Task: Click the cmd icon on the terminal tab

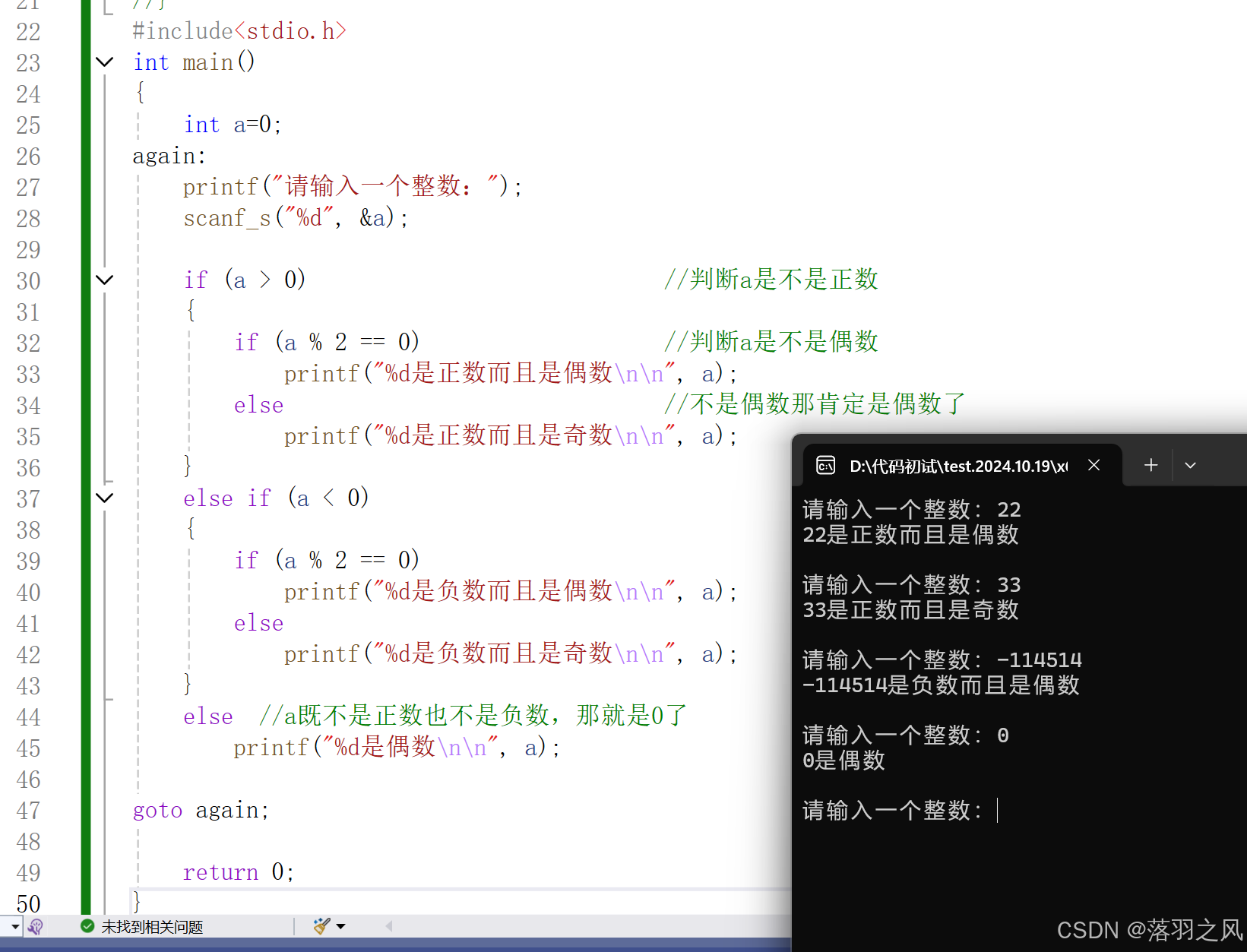Action: click(x=825, y=465)
